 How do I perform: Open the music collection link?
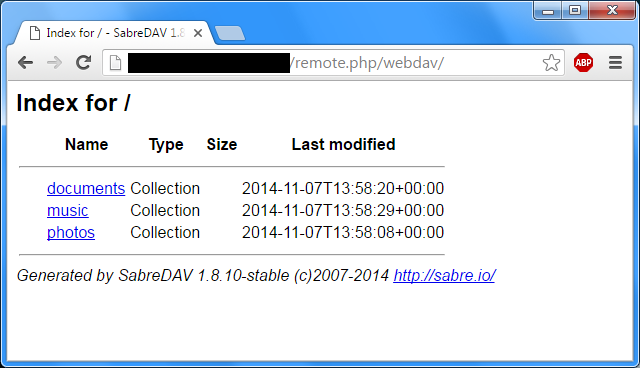click(67, 211)
